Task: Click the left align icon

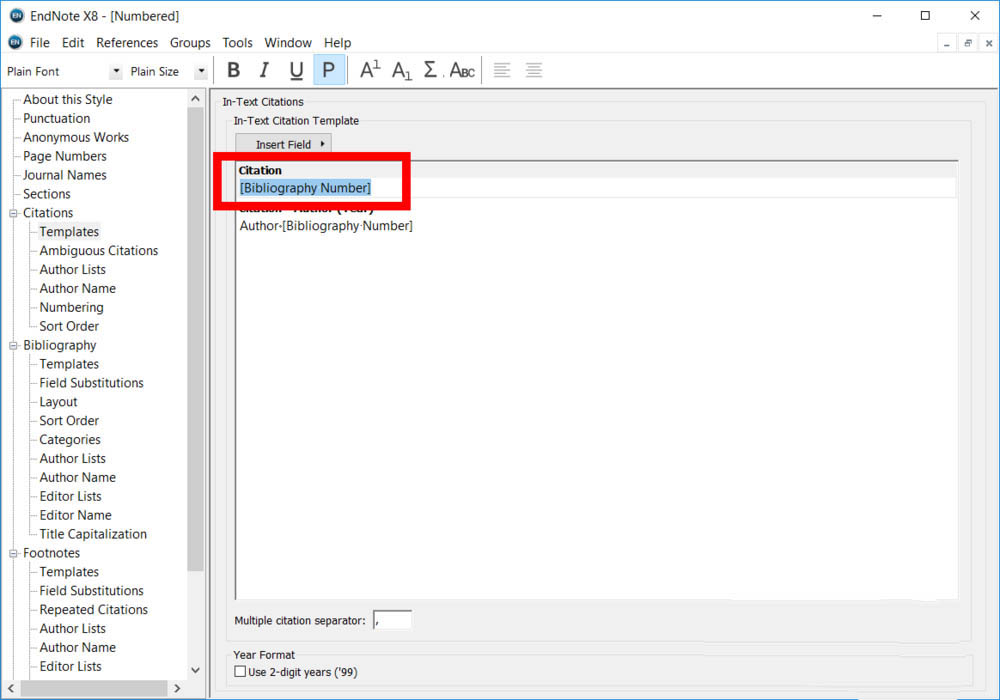Action: click(x=502, y=70)
